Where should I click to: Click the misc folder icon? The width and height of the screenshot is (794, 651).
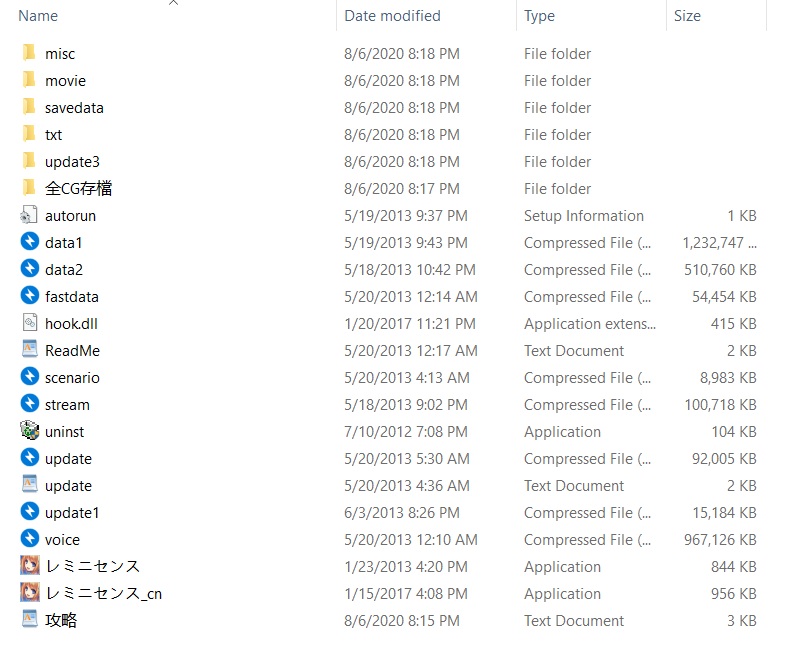(x=29, y=53)
